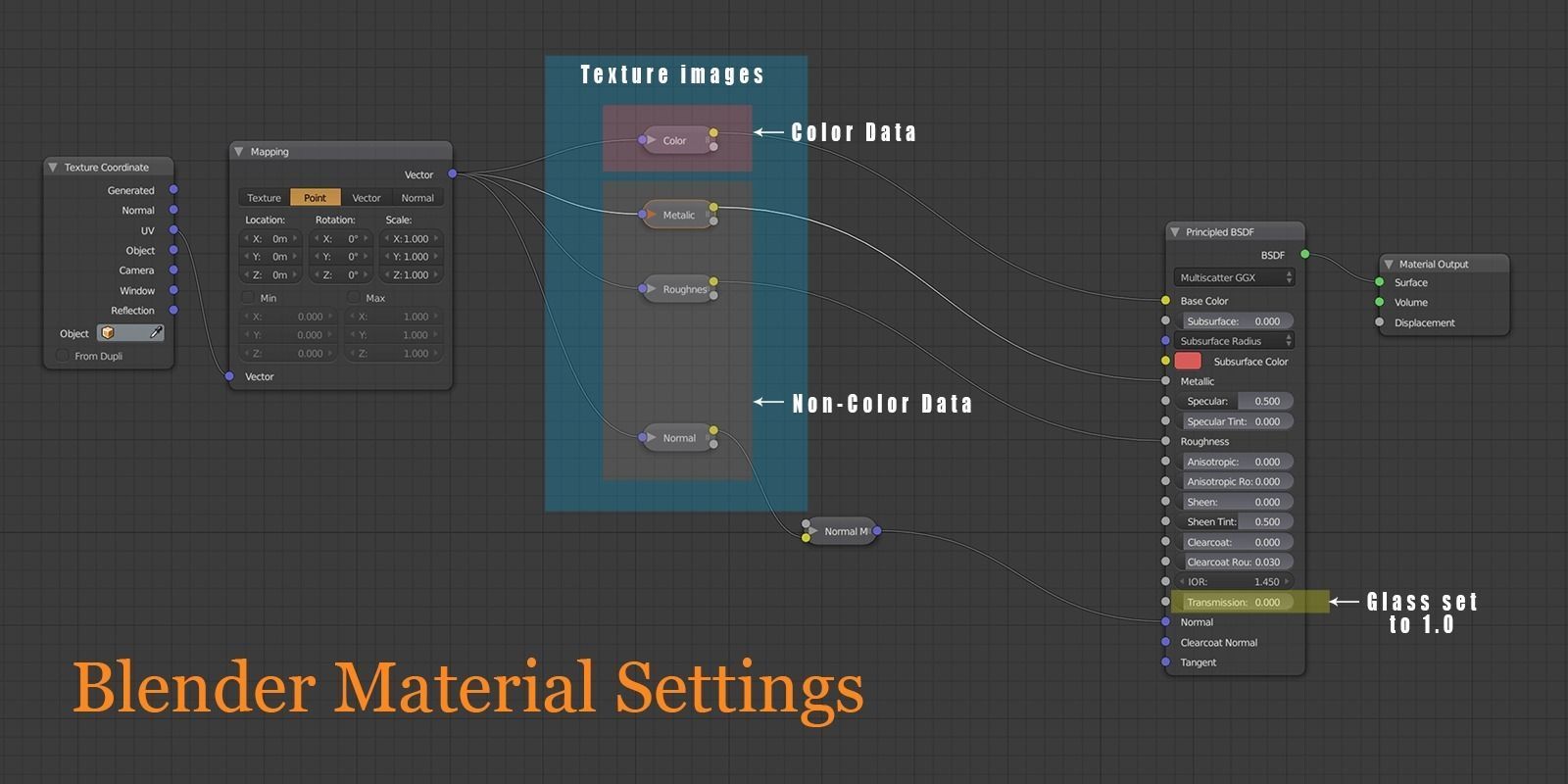The image size is (1568, 784).
Task: Open the Subsurface Radius dropdown
Action: (1234, 341)
